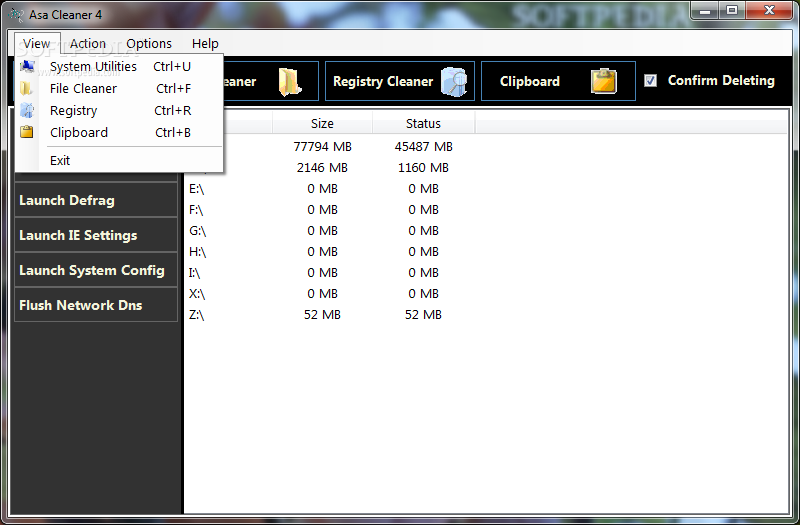Screen dimensions: 800x525
Task: Click the Clipboard toolbar button label
Action: [x=530, y=82]
